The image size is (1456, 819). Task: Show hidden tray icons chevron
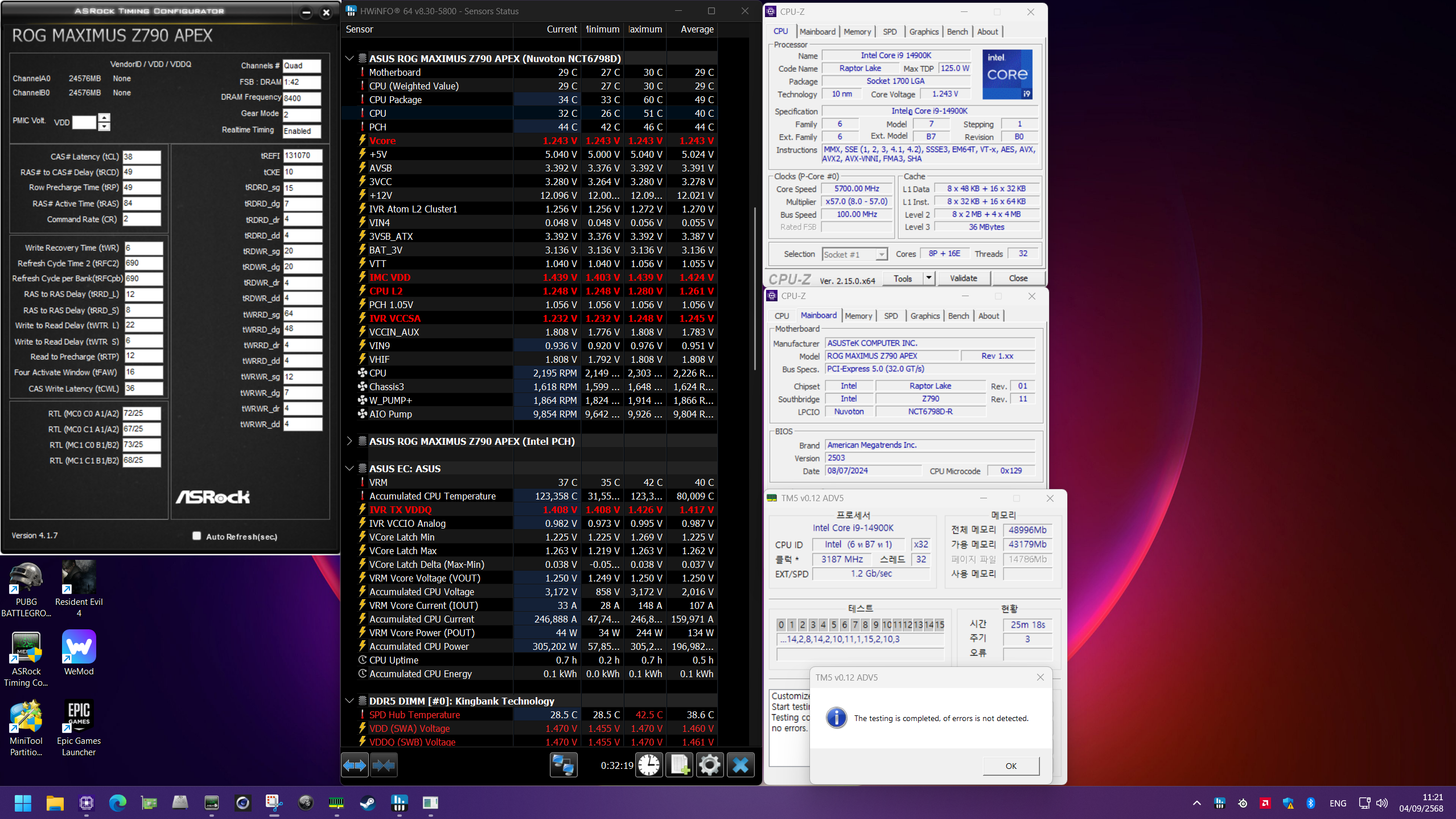(x=1196, y=803)
